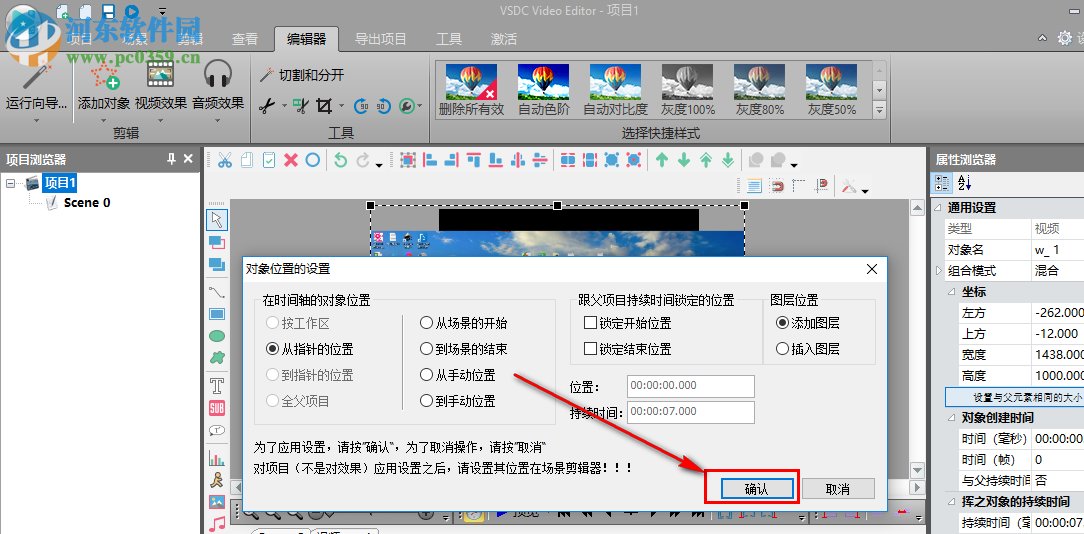Open the 工具 ribbon tab
This screenshot has height=534, width=1084.
(x=449, y=39)
